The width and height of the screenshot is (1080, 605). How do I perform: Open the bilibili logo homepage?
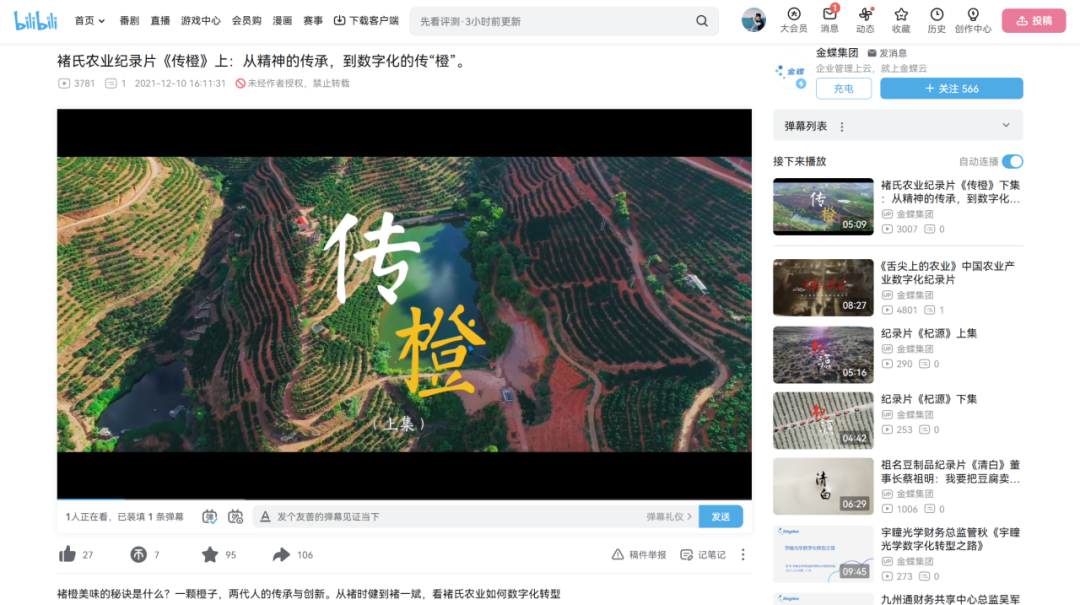36,21
